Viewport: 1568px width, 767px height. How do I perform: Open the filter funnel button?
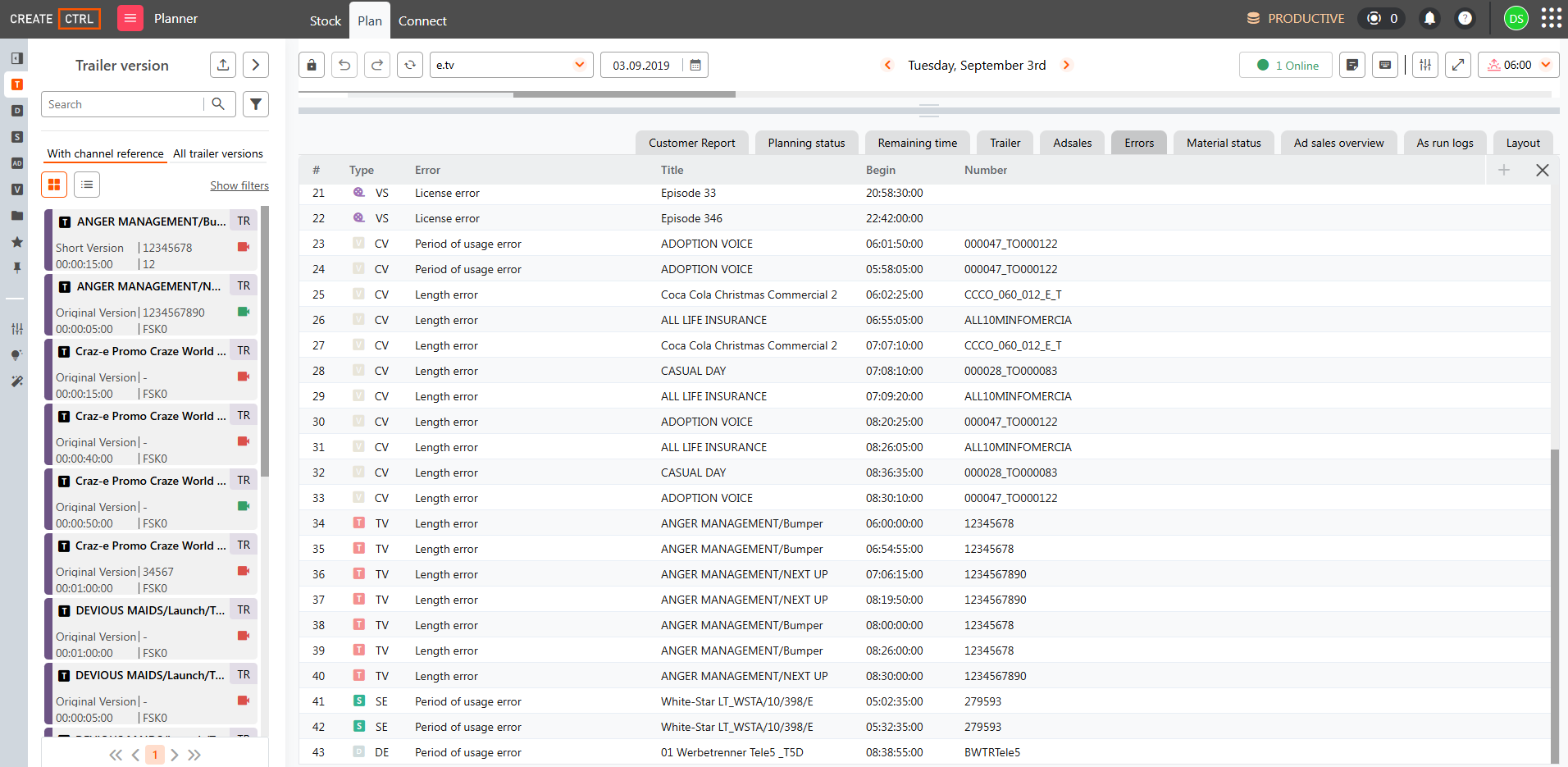[256, 104]
